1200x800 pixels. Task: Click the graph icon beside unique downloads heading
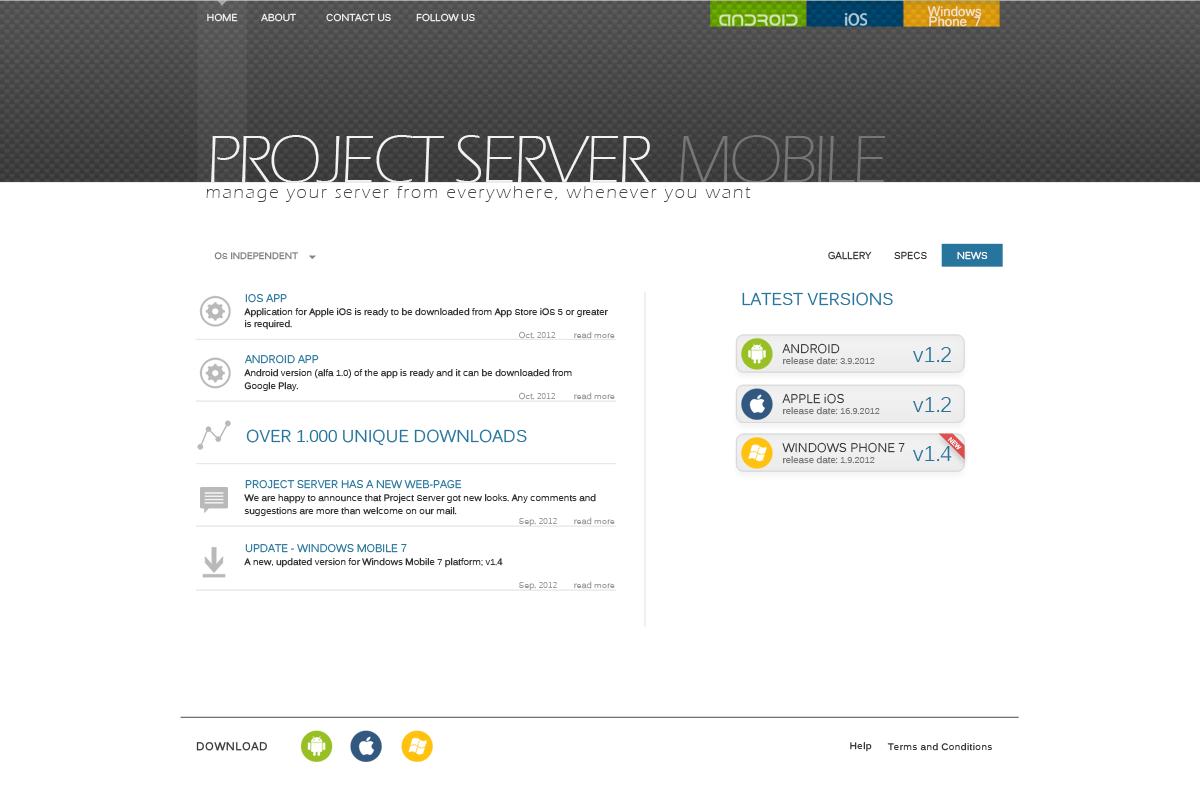click(214, 435)
